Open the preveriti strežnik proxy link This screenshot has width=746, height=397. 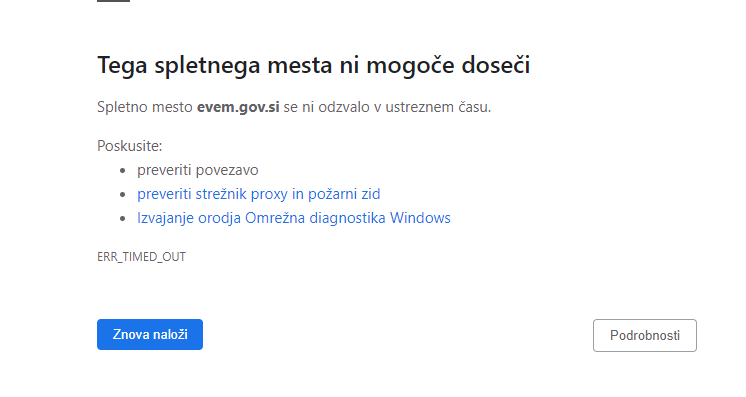(x=258, y=194)
